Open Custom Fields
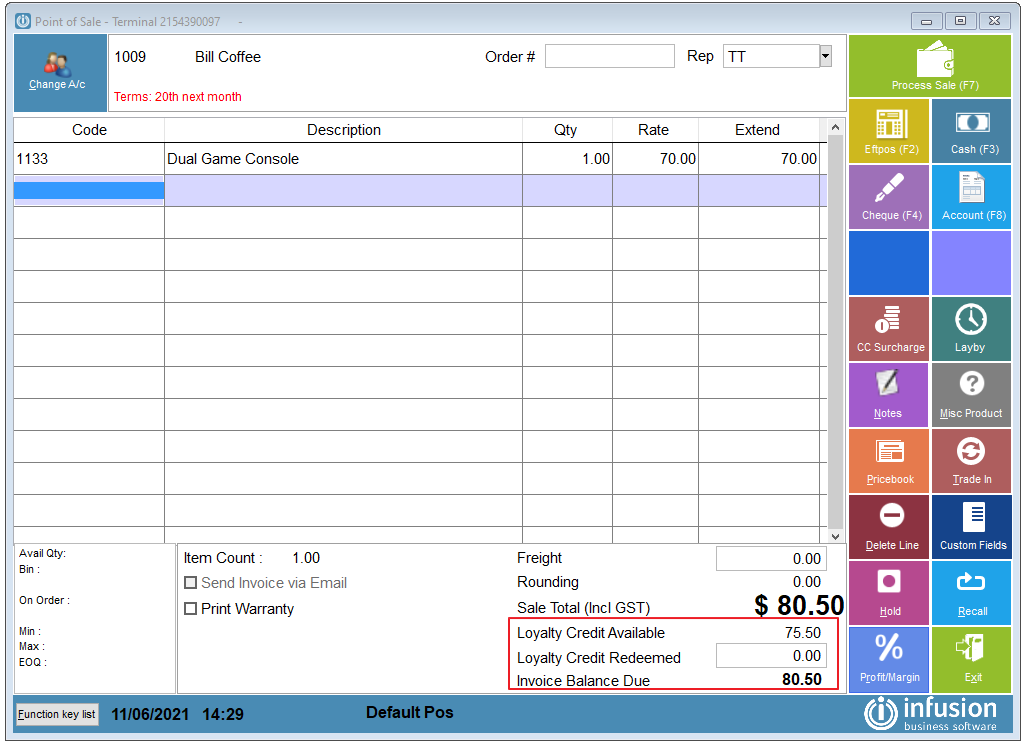1023x747 pixels. point(971,526)
